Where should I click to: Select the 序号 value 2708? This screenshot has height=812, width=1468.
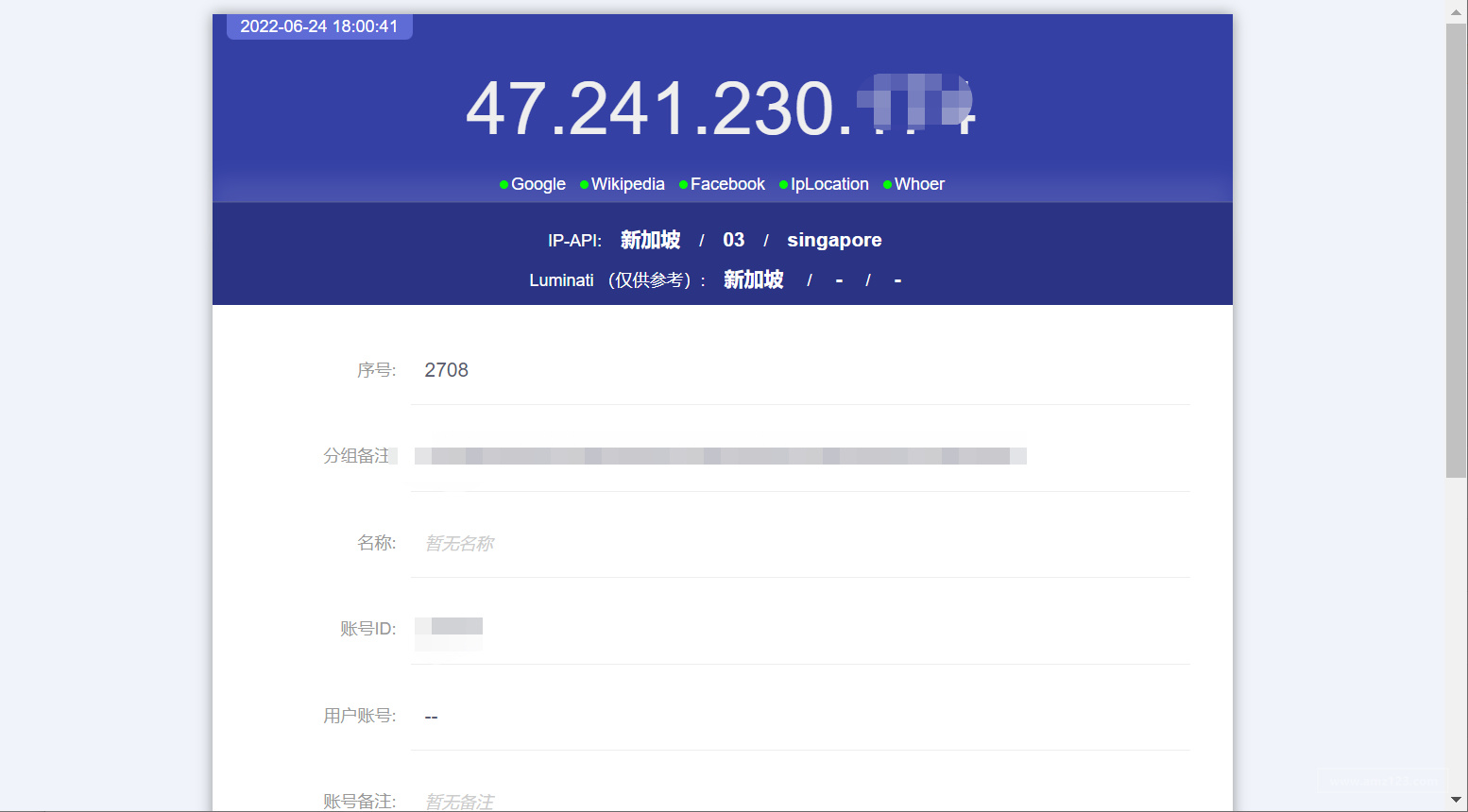coord(446,370)
